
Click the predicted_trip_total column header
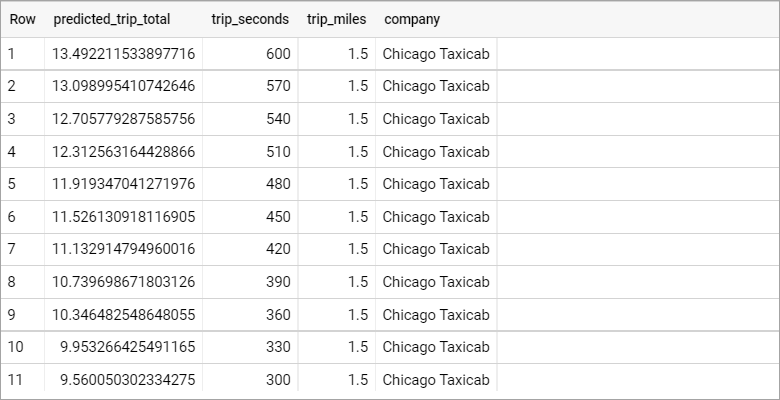point(112,19)
